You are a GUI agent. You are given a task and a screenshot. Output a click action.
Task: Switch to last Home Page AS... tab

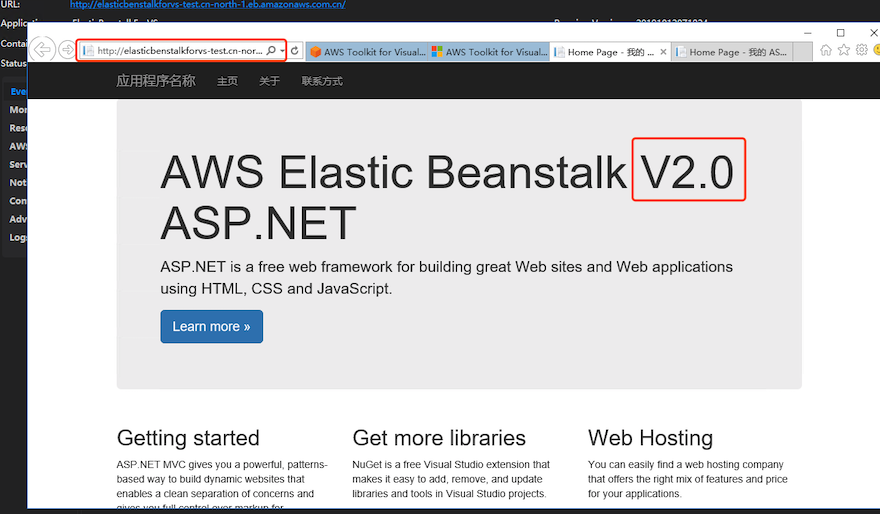click(732, 52)
